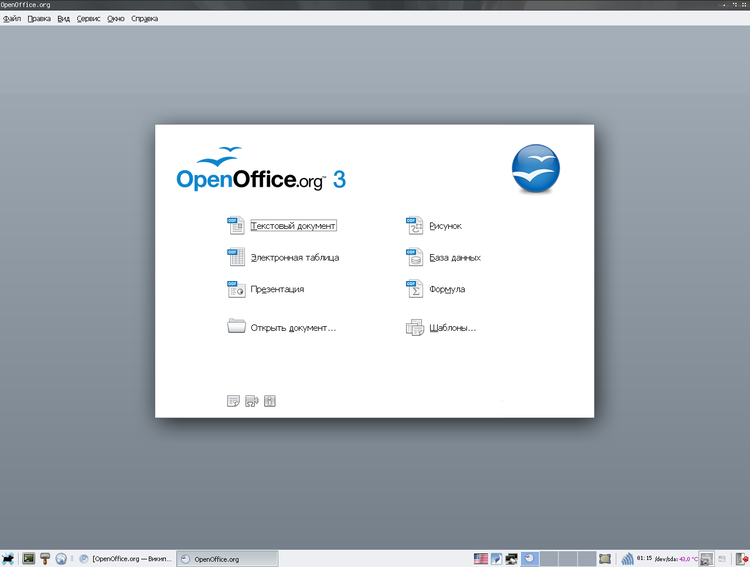750x567 pixels.
Task: Click the Spreadsheet (Электронная таблица) icon
Action: click(x=236, y=257)
